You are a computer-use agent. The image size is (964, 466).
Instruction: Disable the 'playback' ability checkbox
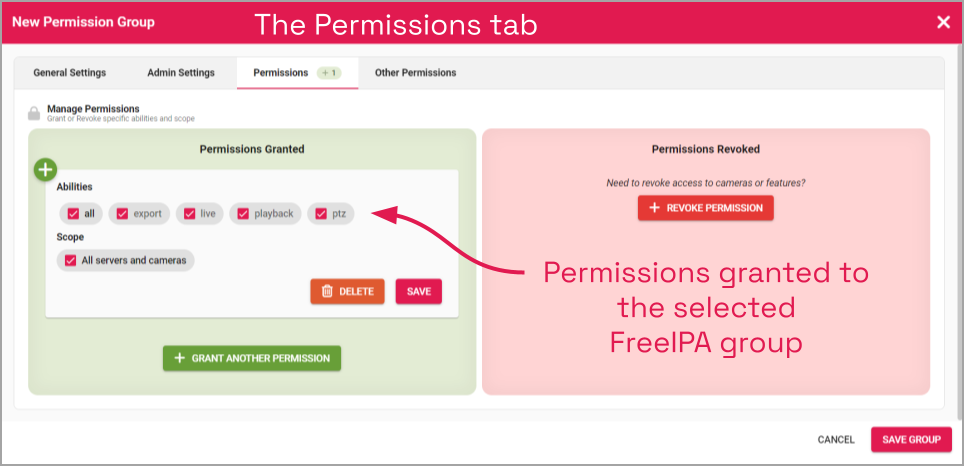click(243, 214)
